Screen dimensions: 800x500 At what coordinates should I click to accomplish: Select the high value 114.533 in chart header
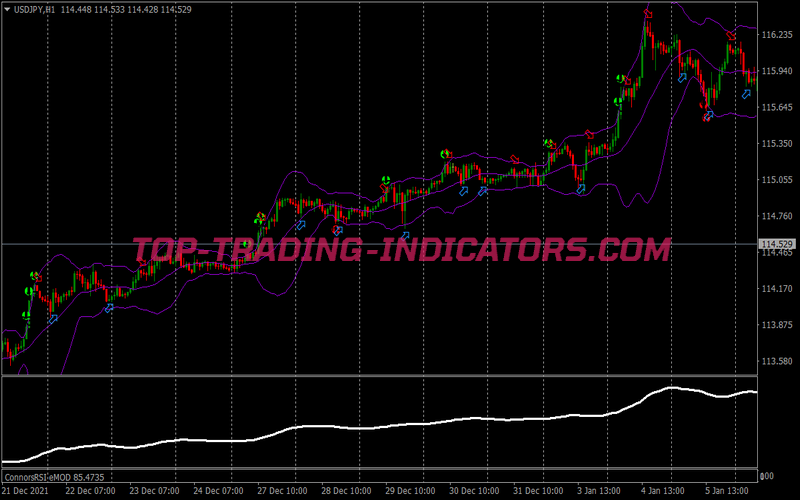coord(109,10)
